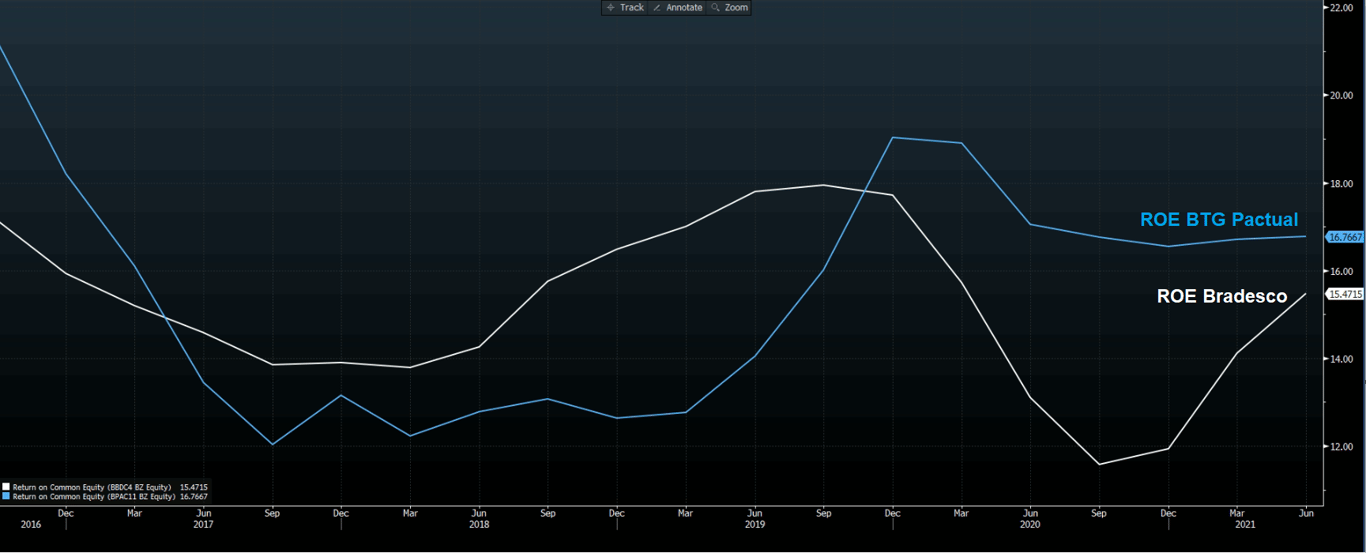Image resolution: width=1366 pixels, height=553 pixels.
Task: Click the 20.00 y-axis label
Action: (x=1340, y=96)
